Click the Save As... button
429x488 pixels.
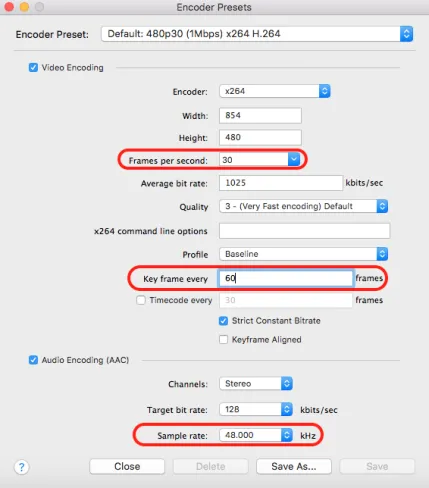(294, 466)
